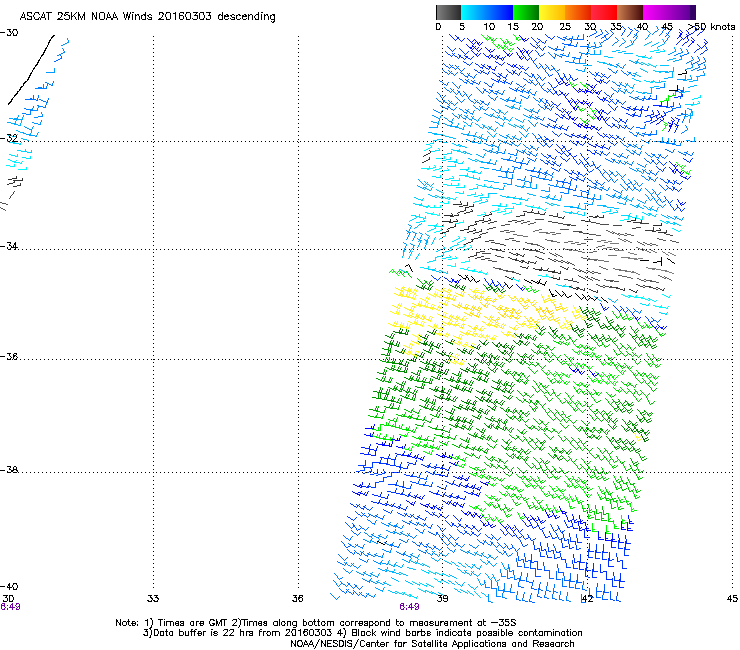The image size is (740, 650).
Task: Click the legend scale value '5'
Action: point(462,27)
